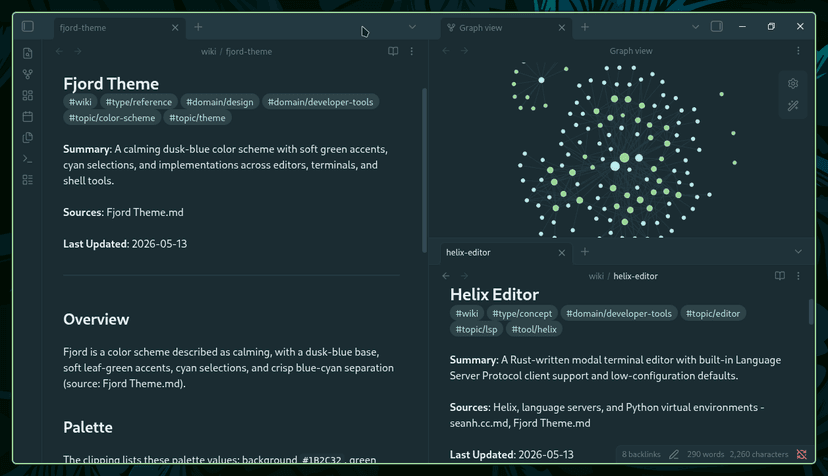The height and width of the screenshot is (476, 828).
Task: Click the Overview heading in fjord-theme note
Action: 96,319
